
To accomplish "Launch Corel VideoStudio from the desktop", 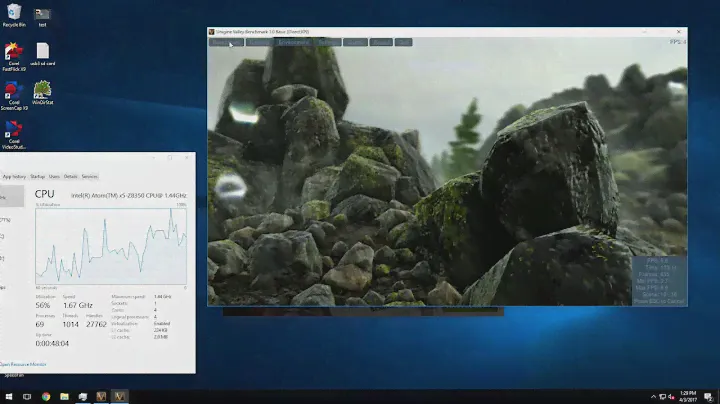I will 14,132.
